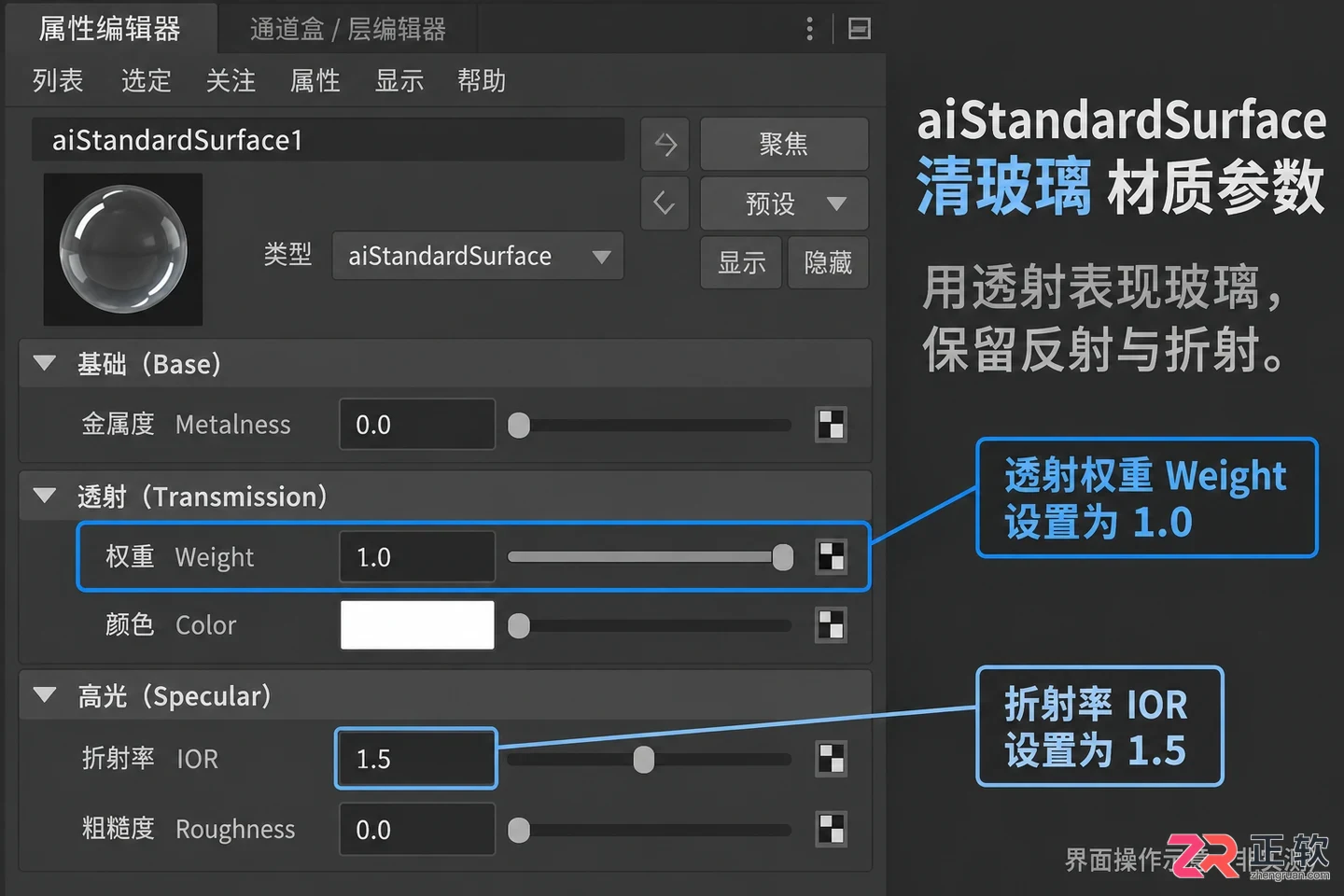
Task: Collapse the 透射 (Transmission) section
Action: [44, 496]
